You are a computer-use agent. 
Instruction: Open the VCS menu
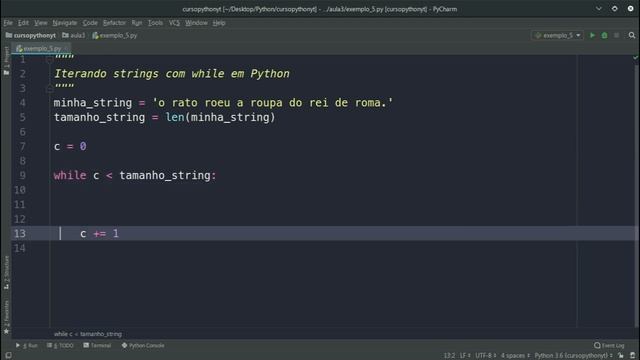tap(174, 23)
